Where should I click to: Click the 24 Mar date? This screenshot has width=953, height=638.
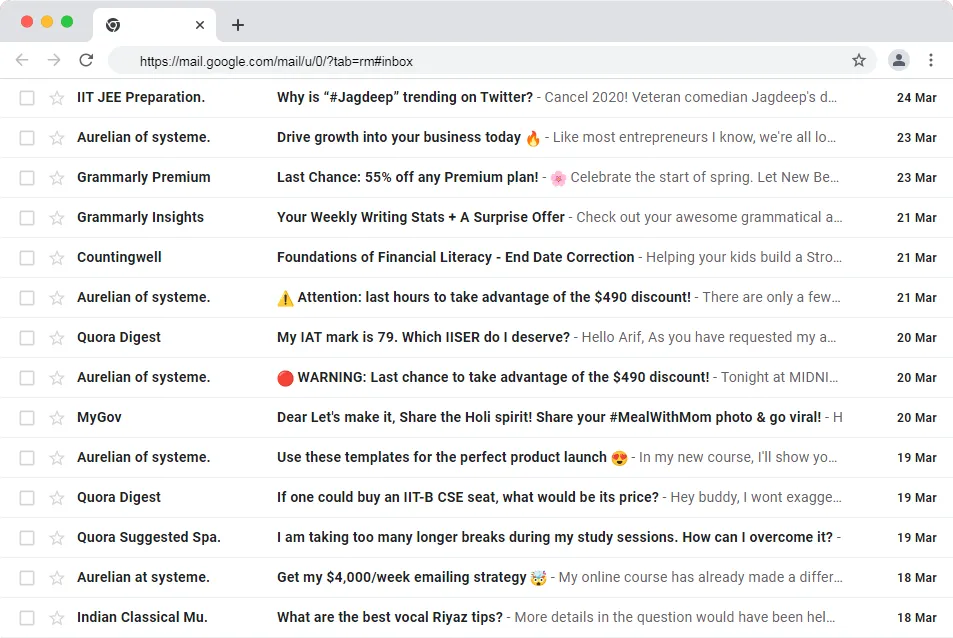coord(917,98)
